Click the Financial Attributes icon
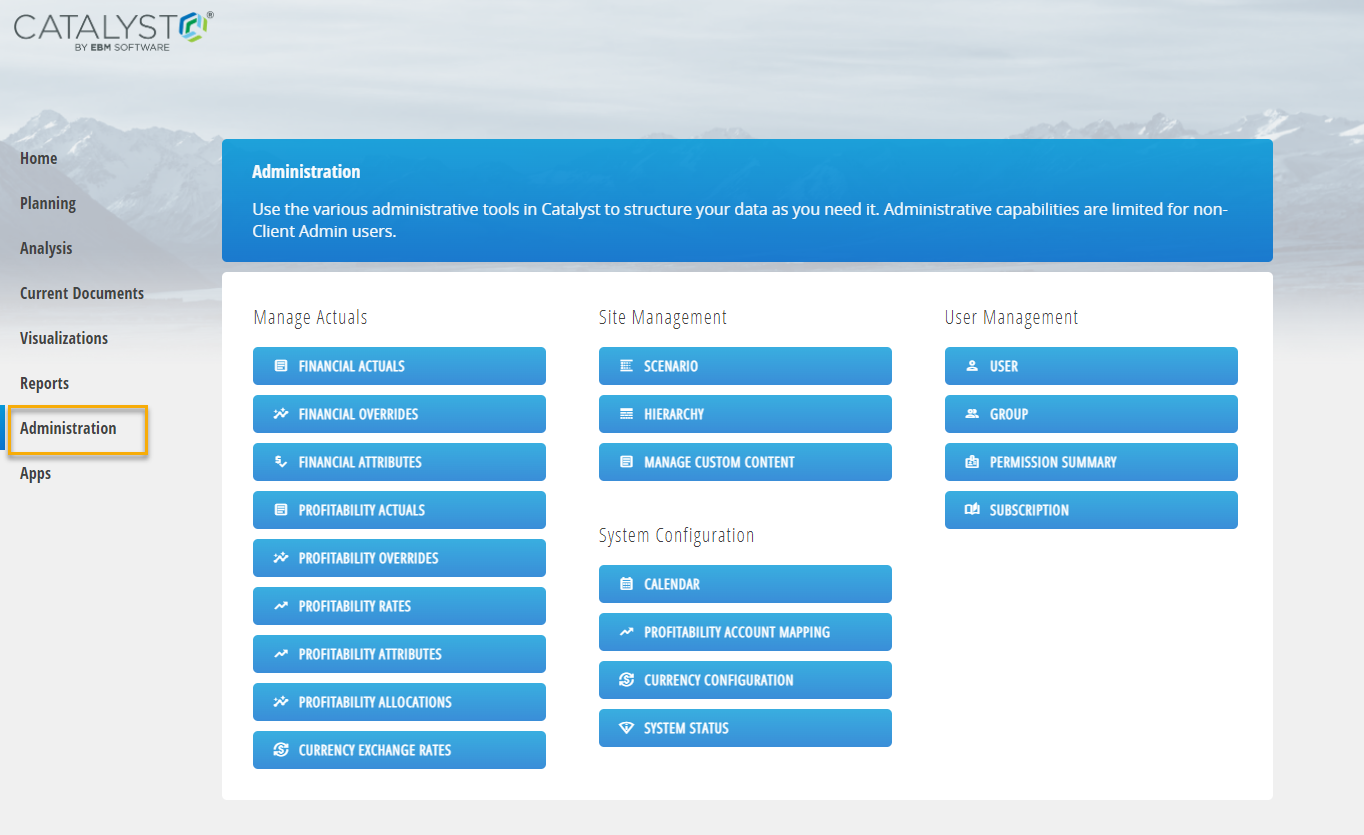Image resolution: width=1364 pixels, height=835 pixels. click(281, 462)
